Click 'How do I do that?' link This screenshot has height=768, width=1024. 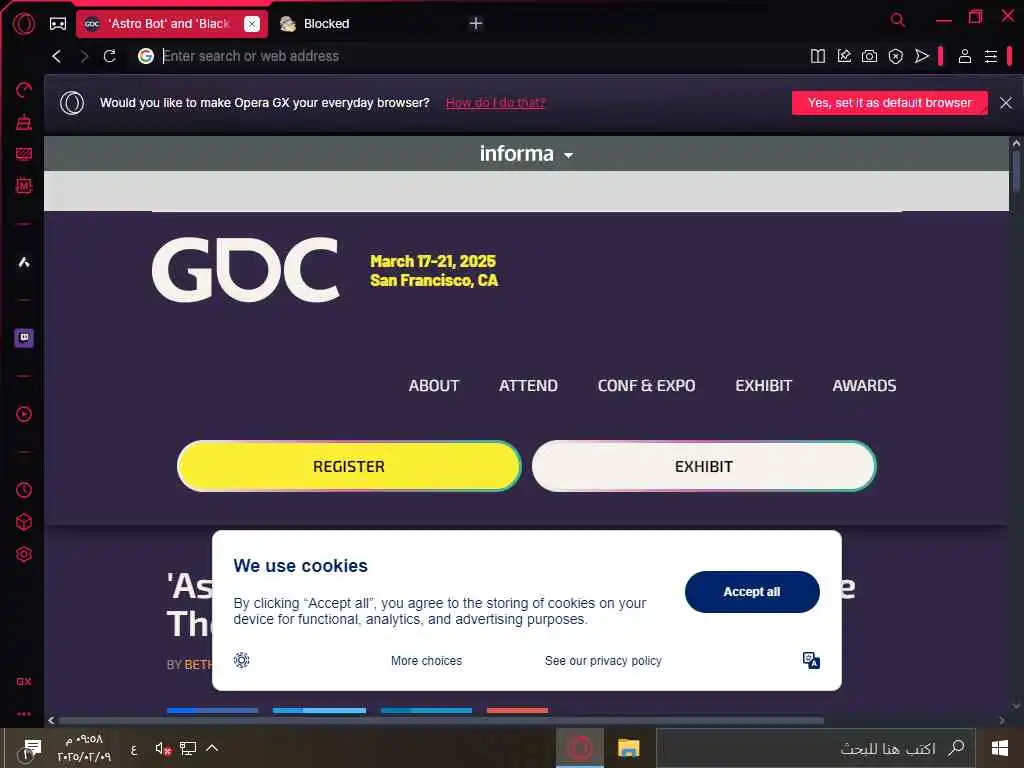pyautogui.click(x=495, y=103)
